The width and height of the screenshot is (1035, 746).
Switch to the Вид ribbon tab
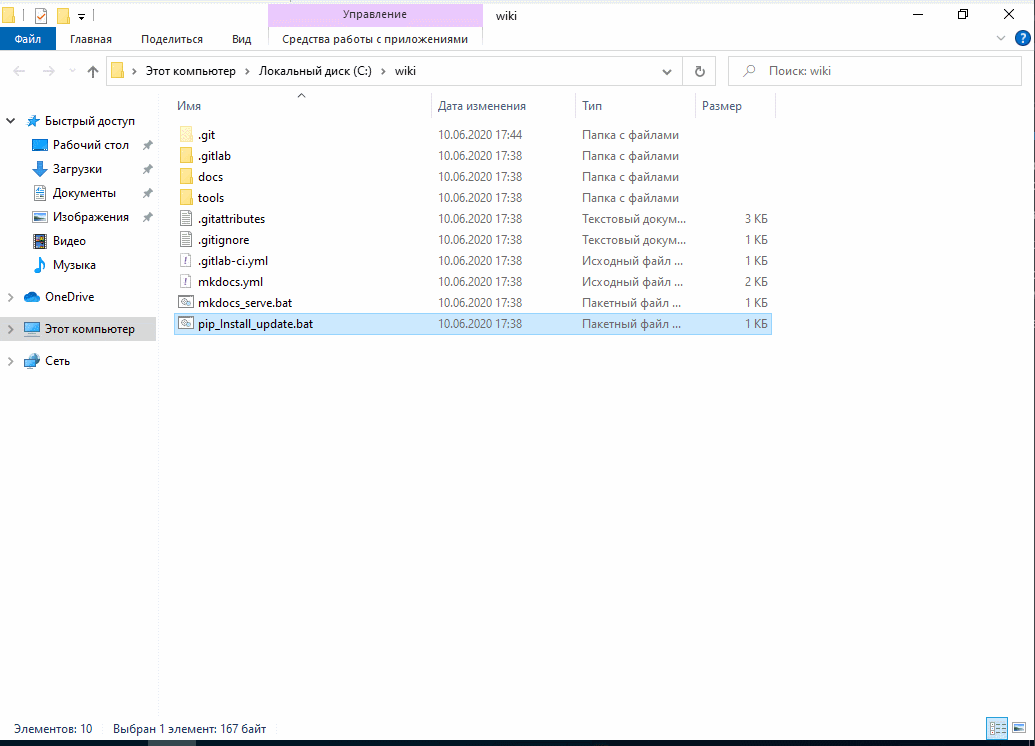[241, 39]
